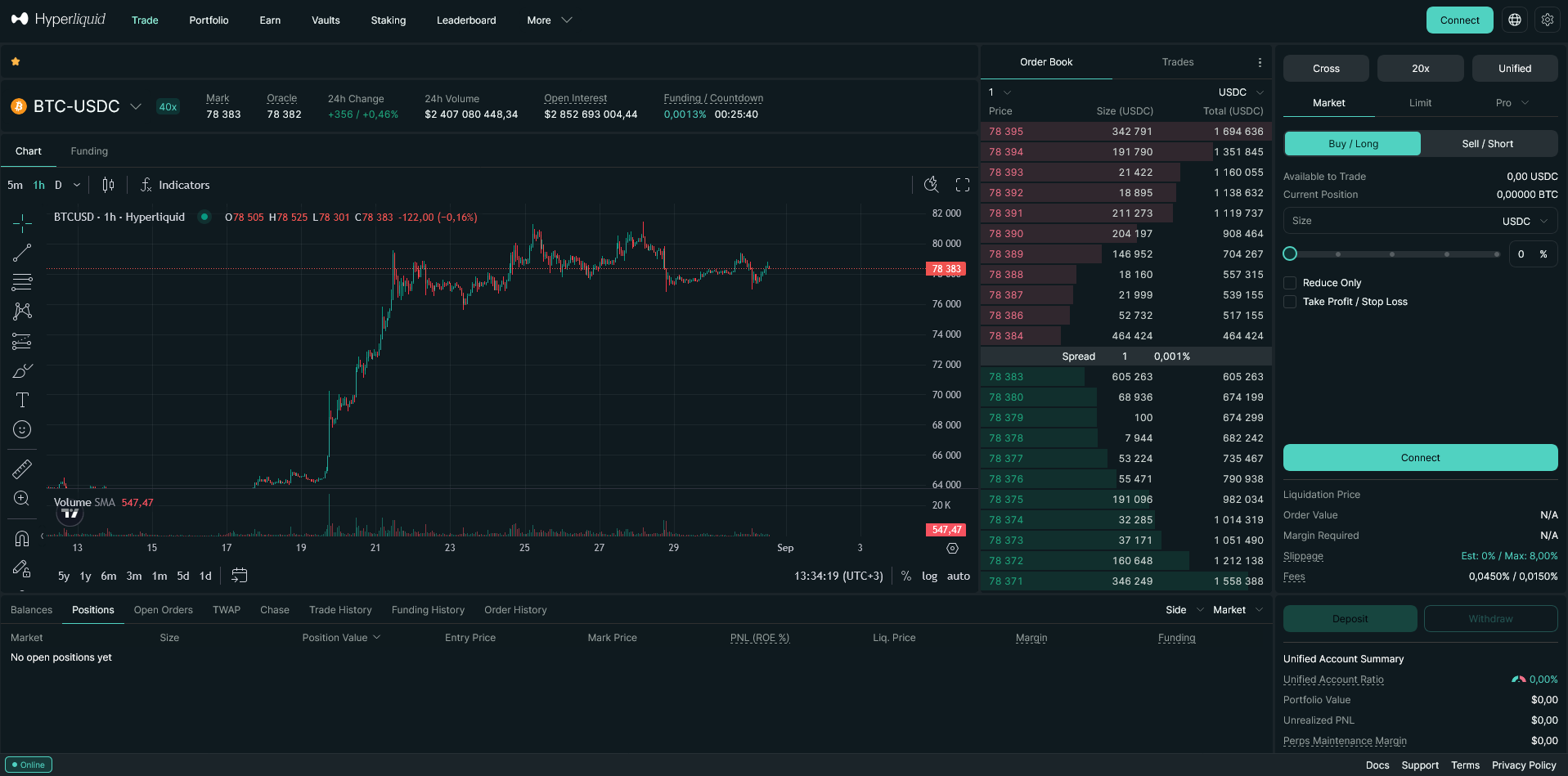The width and height of the screenshot is (1568, 776).
Task: Enable Take Profit / Stop Loss checkbox
Action: 1290,302
